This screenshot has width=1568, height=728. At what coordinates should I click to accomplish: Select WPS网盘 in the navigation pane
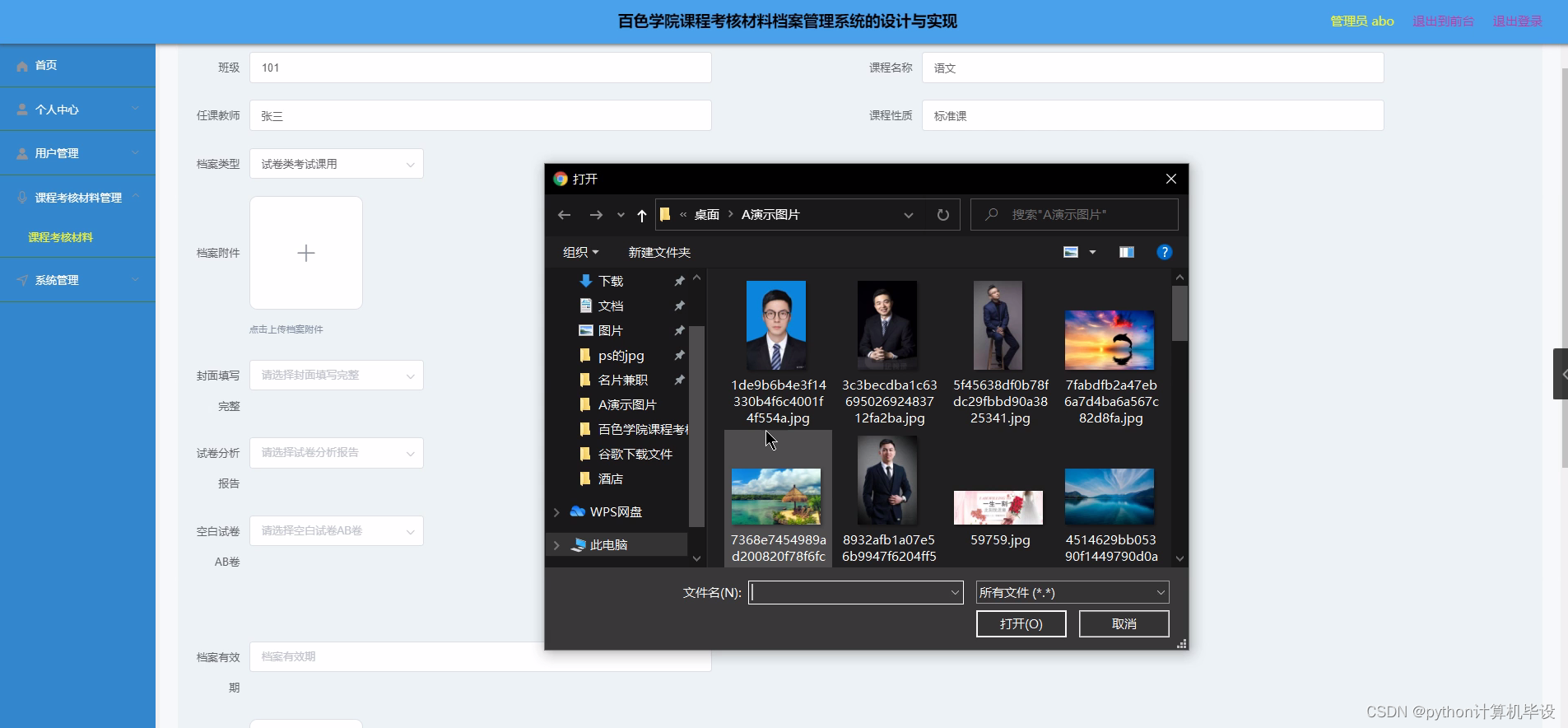[x=615, y=512]
